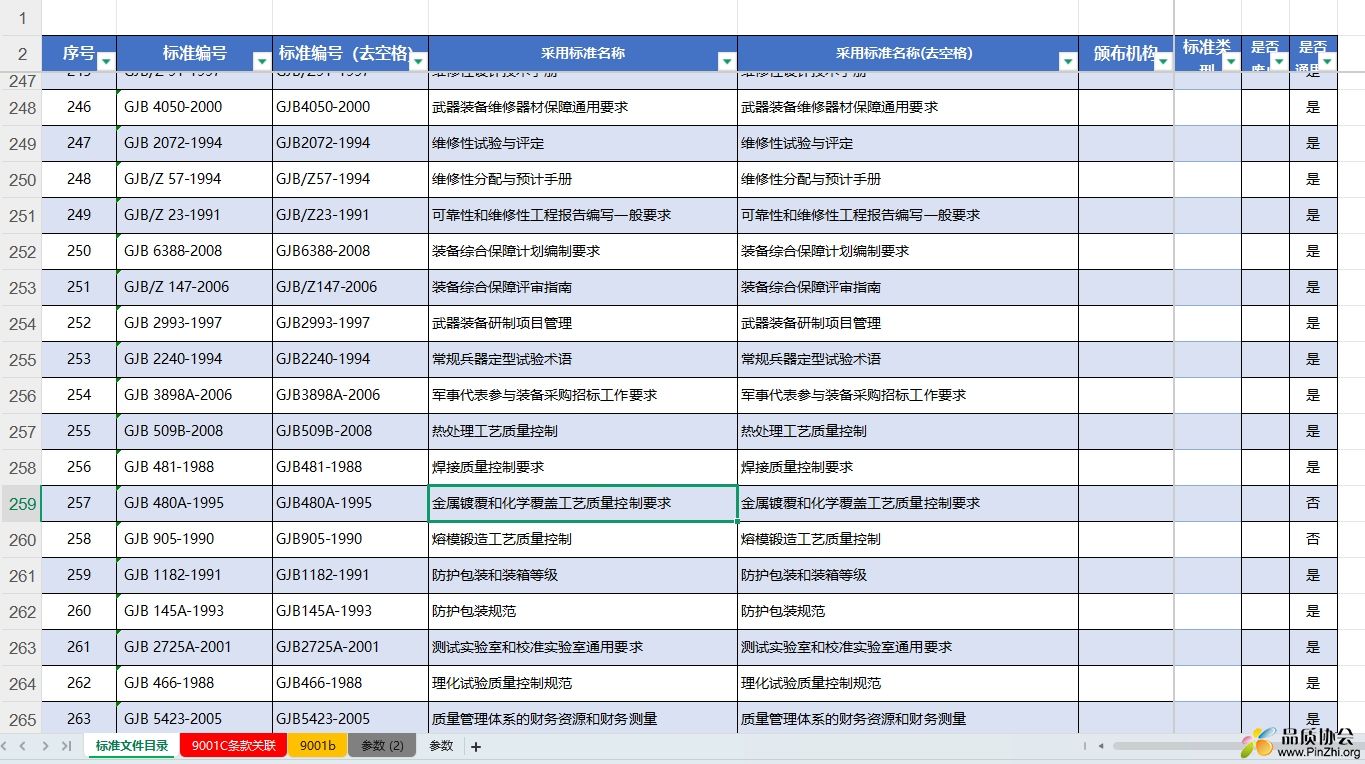
Task: Select cell GJB466-1988
Action: point(350,683)
